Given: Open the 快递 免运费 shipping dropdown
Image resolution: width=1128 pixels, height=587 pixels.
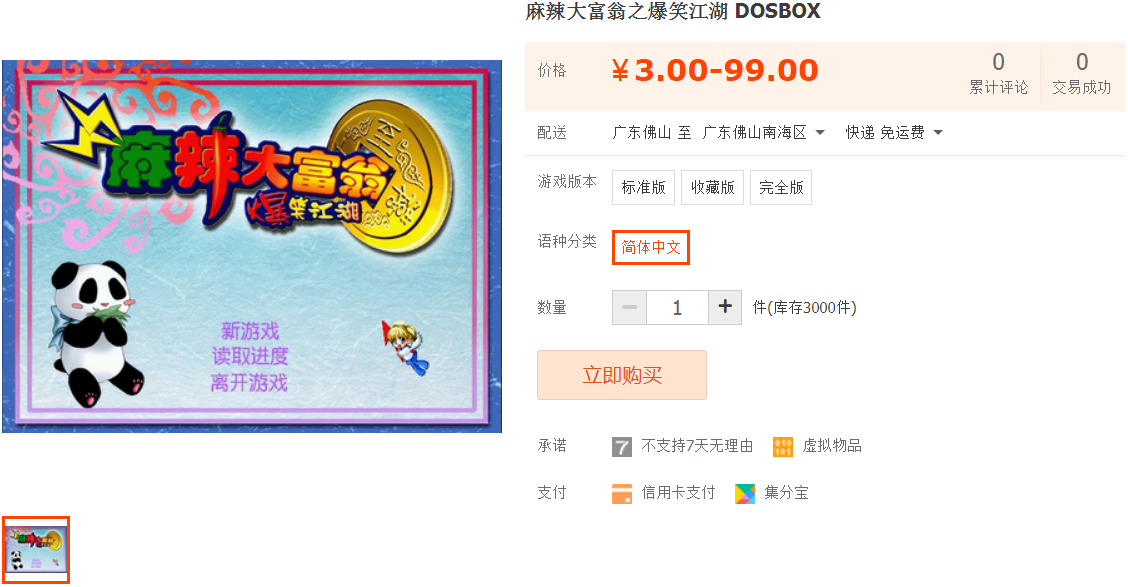Looking at the screenshot, I should click(x=893, y=132).
